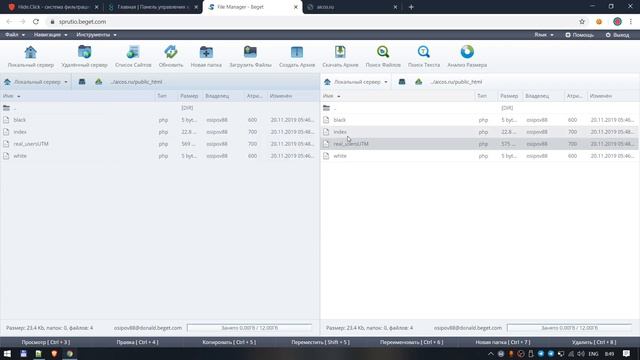Click the Помощь help link
The width and height of the screenshot is (640, 360).
pyautogui.click(x=580, y=35)
